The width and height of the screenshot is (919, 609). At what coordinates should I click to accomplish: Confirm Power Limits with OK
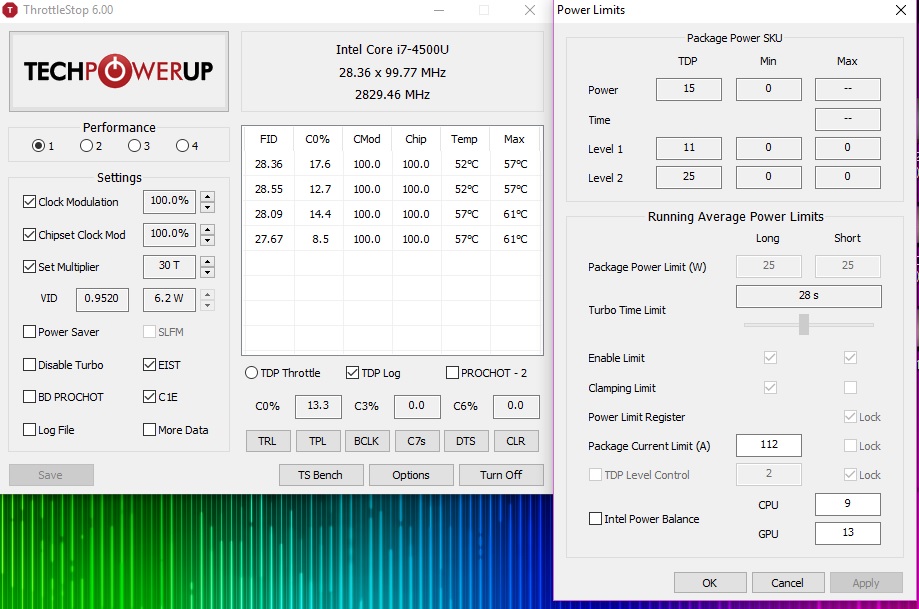pos(710,583)
